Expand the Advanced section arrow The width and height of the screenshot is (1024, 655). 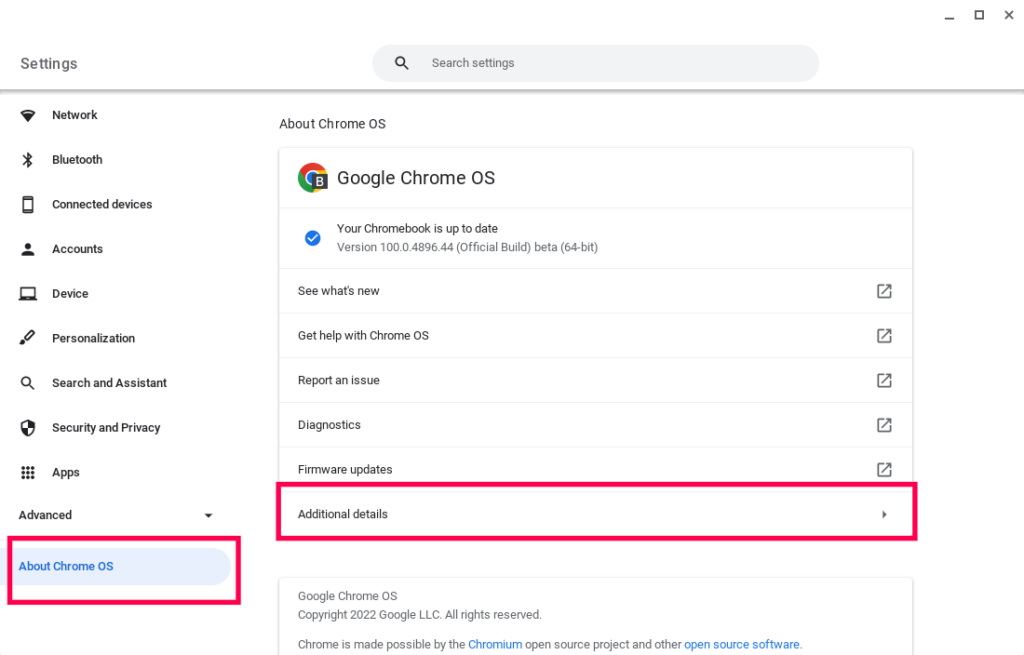coord(208,515)
